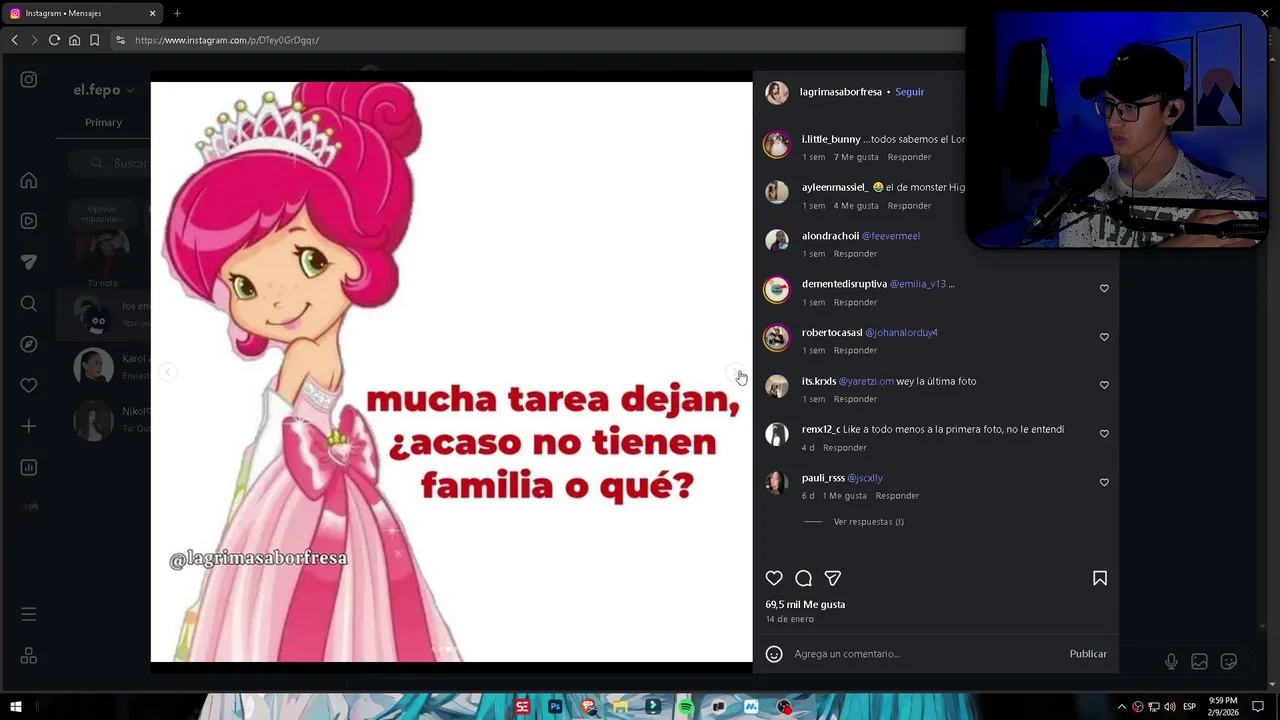Bookmark page using browser toolbar icon
Image resolution: width=1280 pixels, height=720 pixels.
pos(94,40)
